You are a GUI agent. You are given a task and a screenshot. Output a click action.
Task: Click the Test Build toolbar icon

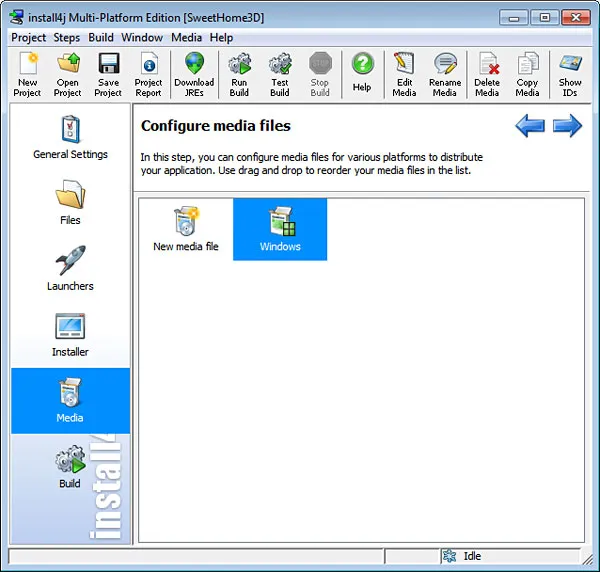280,75
